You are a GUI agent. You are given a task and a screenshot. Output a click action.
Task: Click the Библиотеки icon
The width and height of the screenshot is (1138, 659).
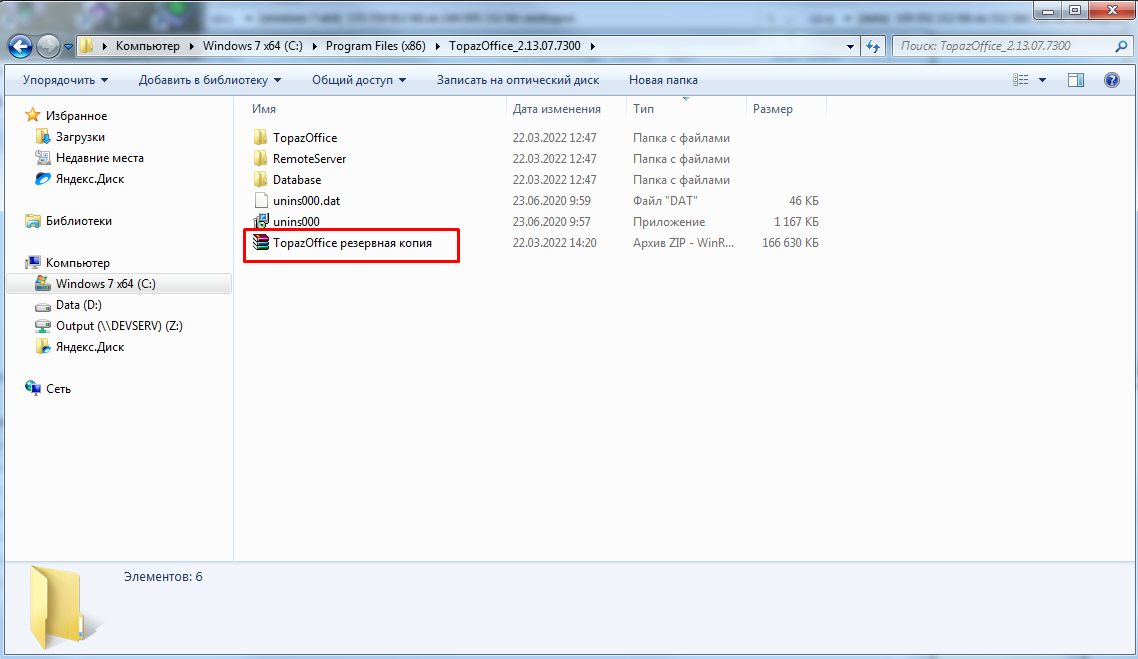tap(32, 221)
